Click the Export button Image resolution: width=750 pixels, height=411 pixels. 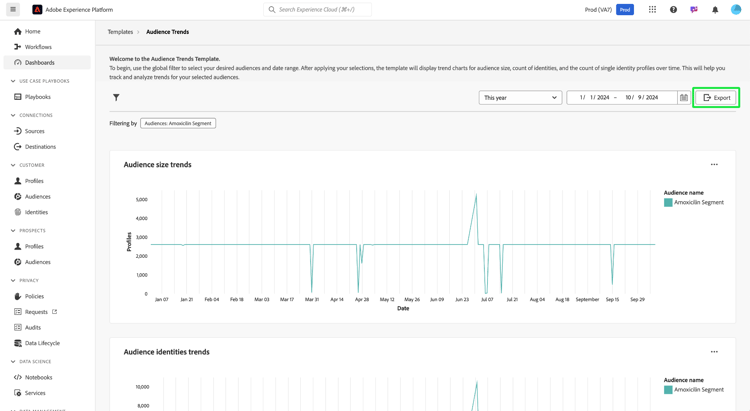(x=716, y=98)
